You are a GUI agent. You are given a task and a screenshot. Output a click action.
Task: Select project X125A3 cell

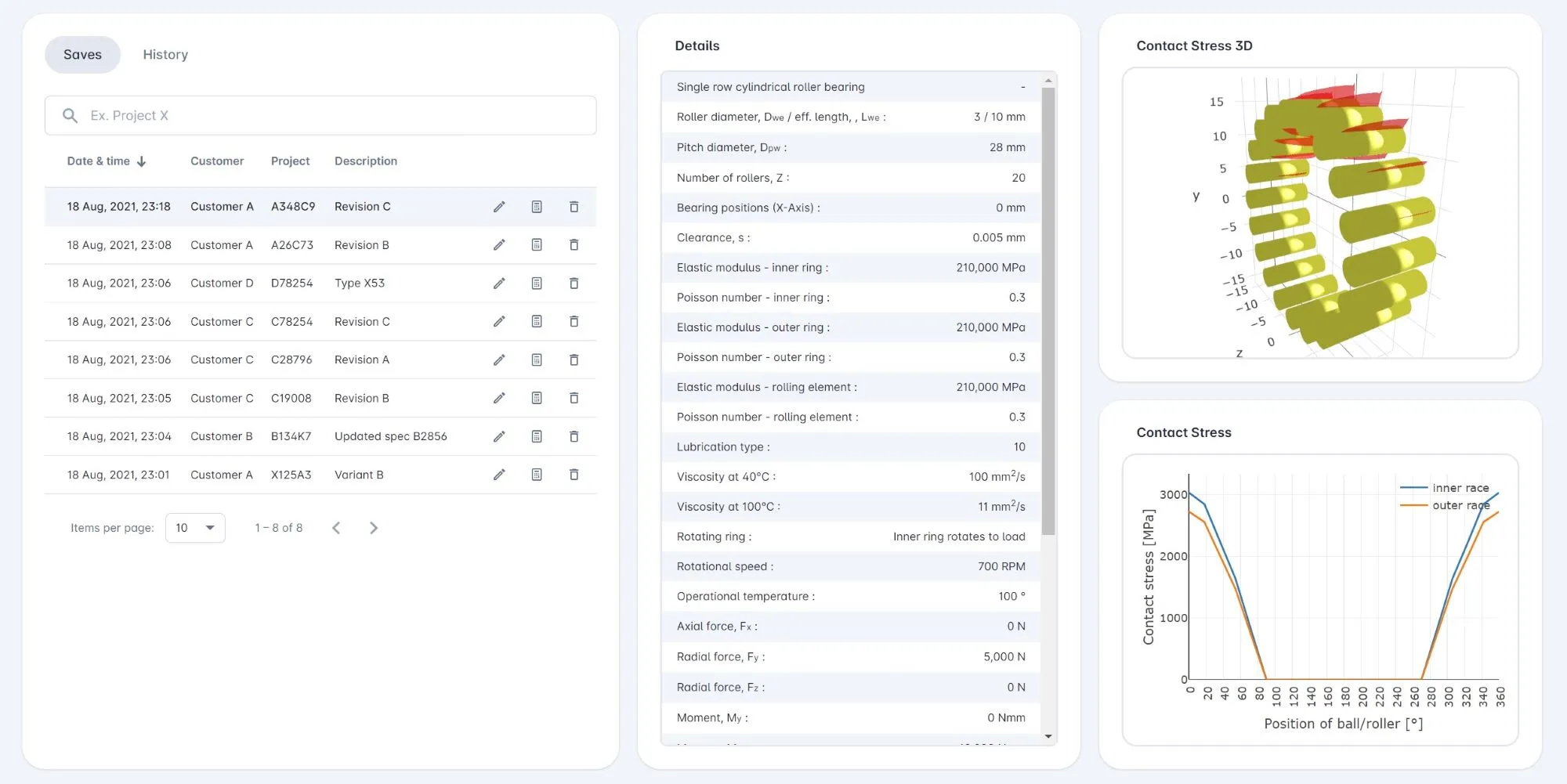coord(291,475)
